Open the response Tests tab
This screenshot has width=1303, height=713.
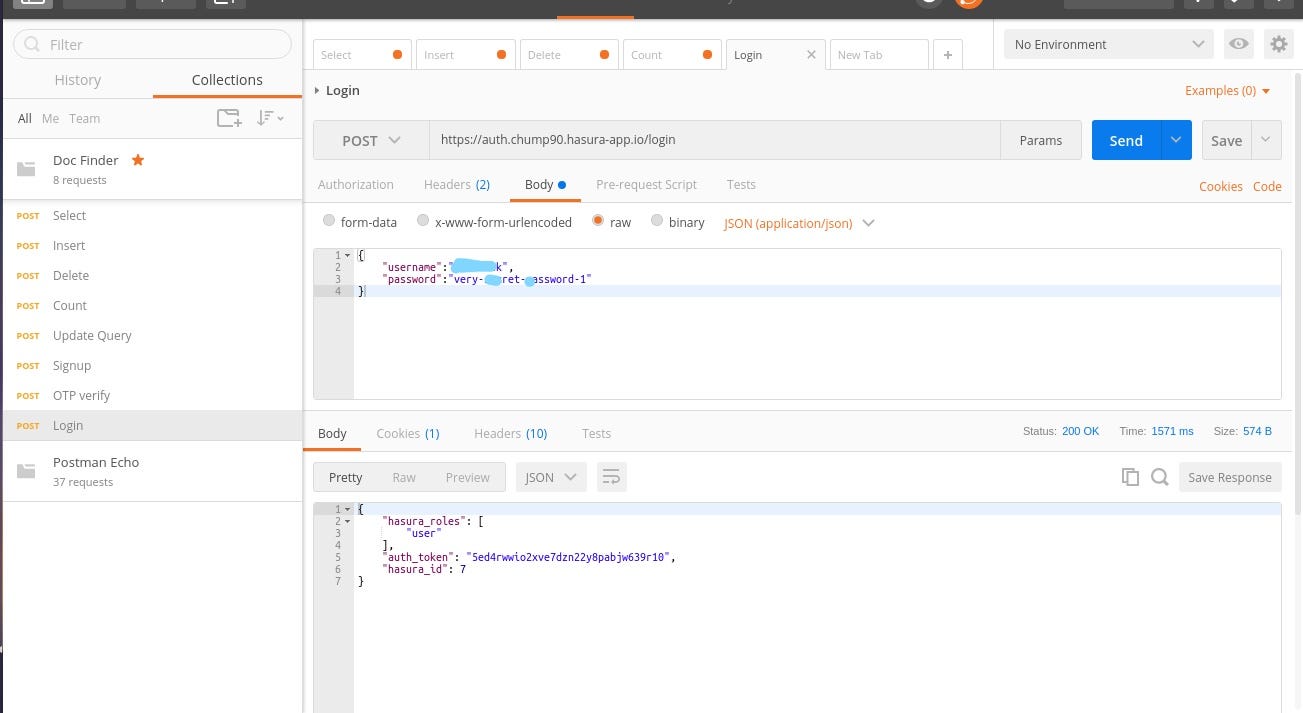point(596,433)
